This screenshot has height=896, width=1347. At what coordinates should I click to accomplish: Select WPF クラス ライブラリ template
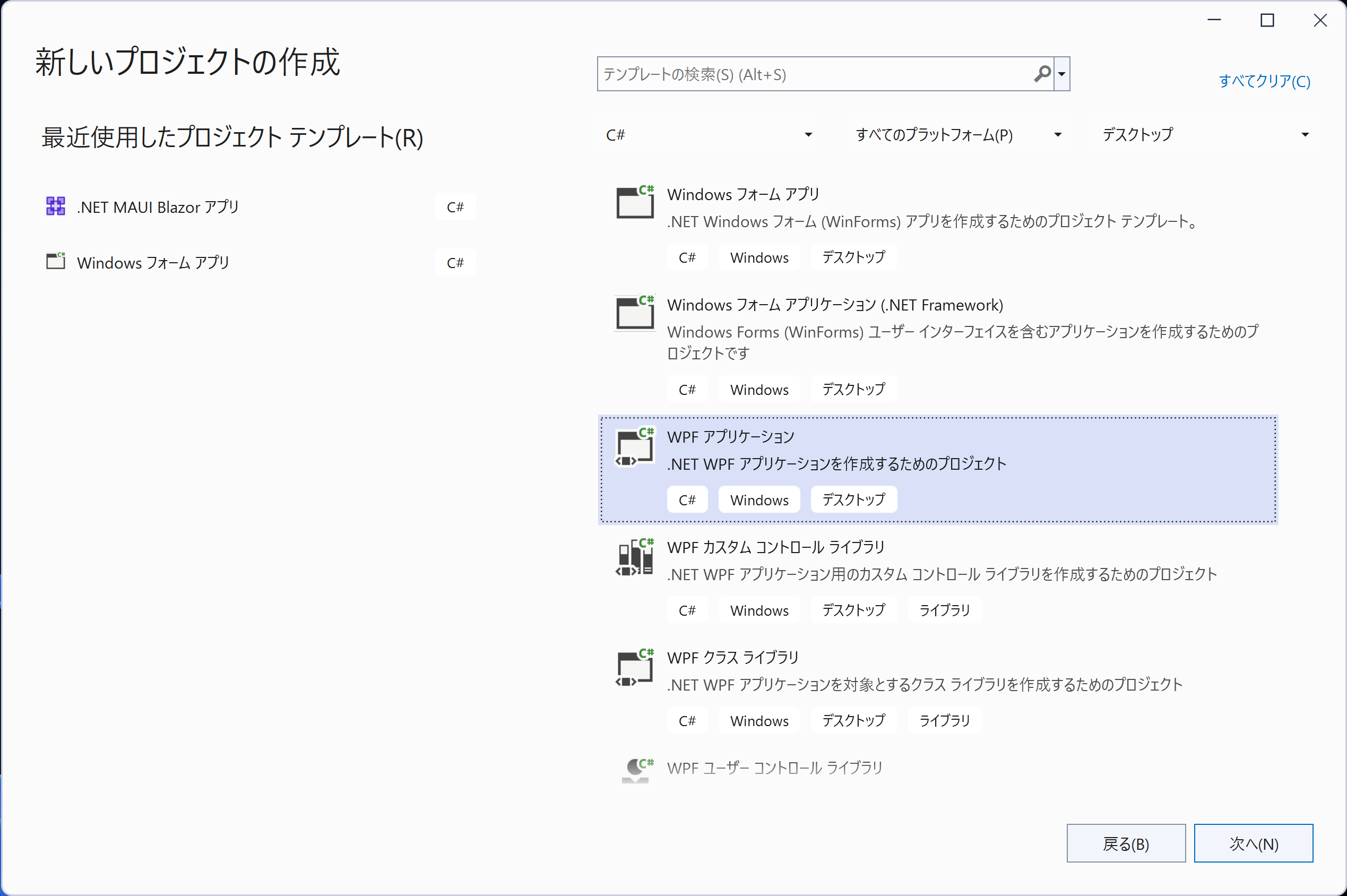[938, 690]
